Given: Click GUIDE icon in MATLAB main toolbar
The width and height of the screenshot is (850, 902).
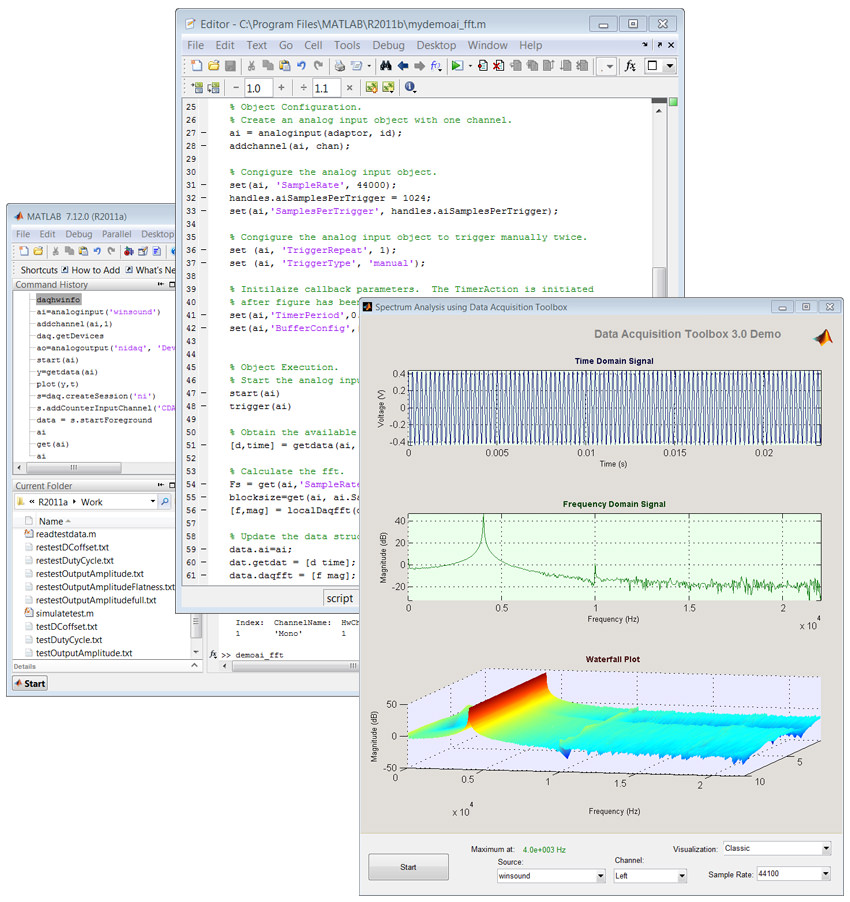Looking at the screenshot, I should pos(143,251).
